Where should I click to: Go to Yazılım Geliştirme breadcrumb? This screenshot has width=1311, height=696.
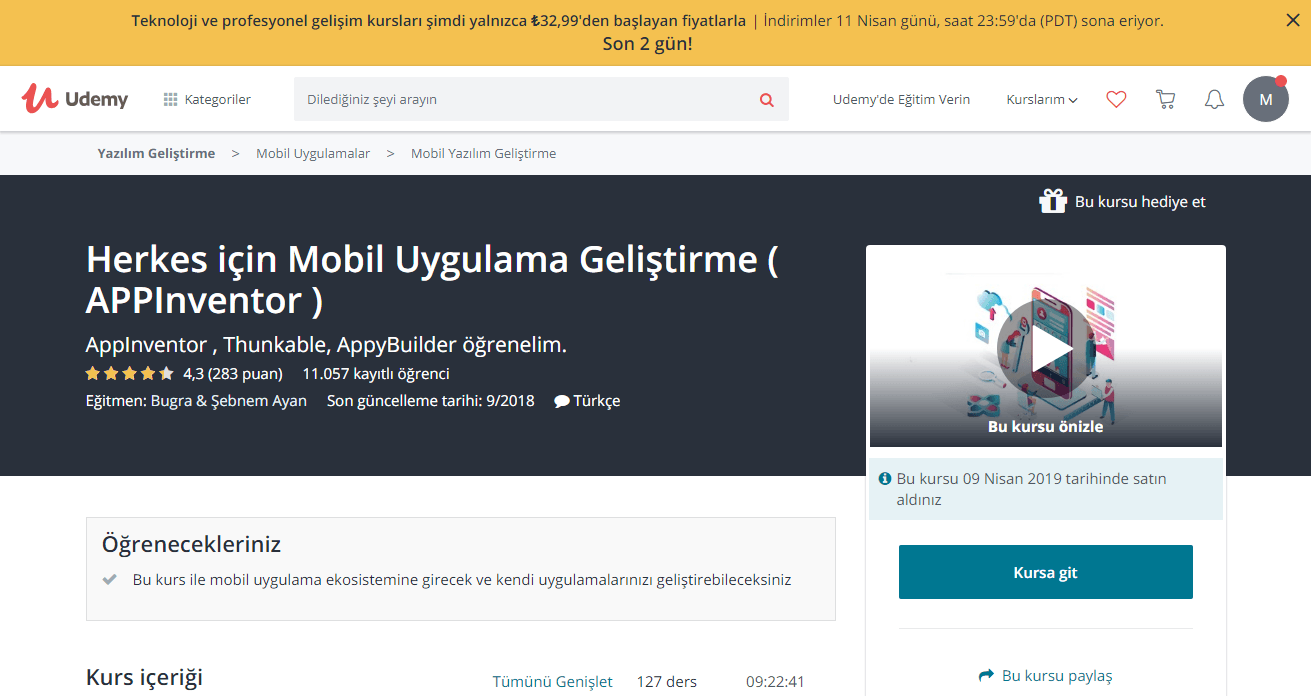coord(156,153)
